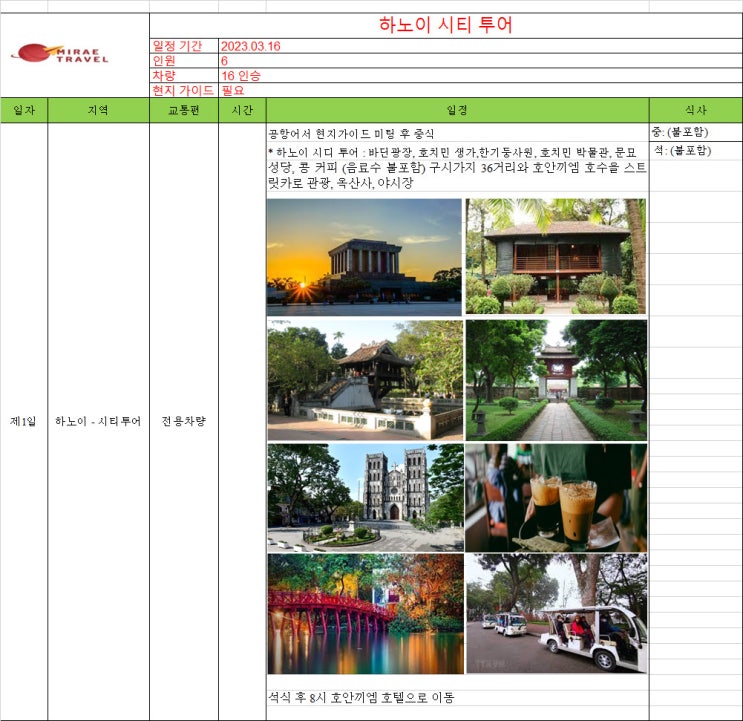Select the '제1일' day cell
The height and width of the screenshot is (721, 743).
pyautogui.click(x=23, y=421)
